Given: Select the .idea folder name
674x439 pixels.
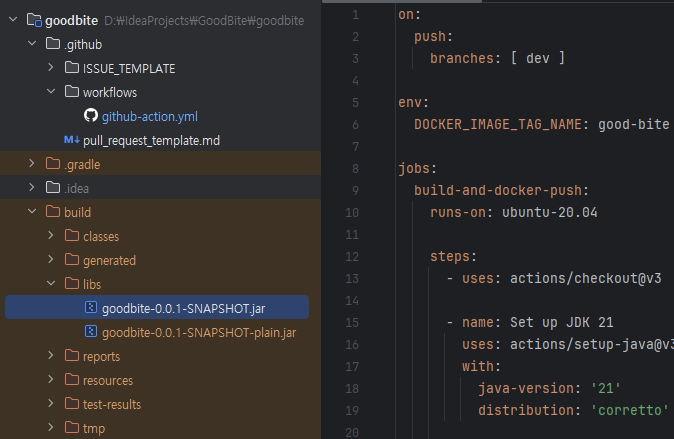Looking at the screenshot, I should [x=77, y=188].
